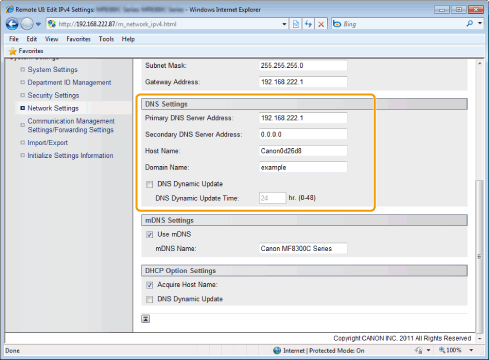Image resolution: width=489 pixels, height=360 pixels.
Task: Click the Internet Explorer title bar icon
Action: (10, 9)
